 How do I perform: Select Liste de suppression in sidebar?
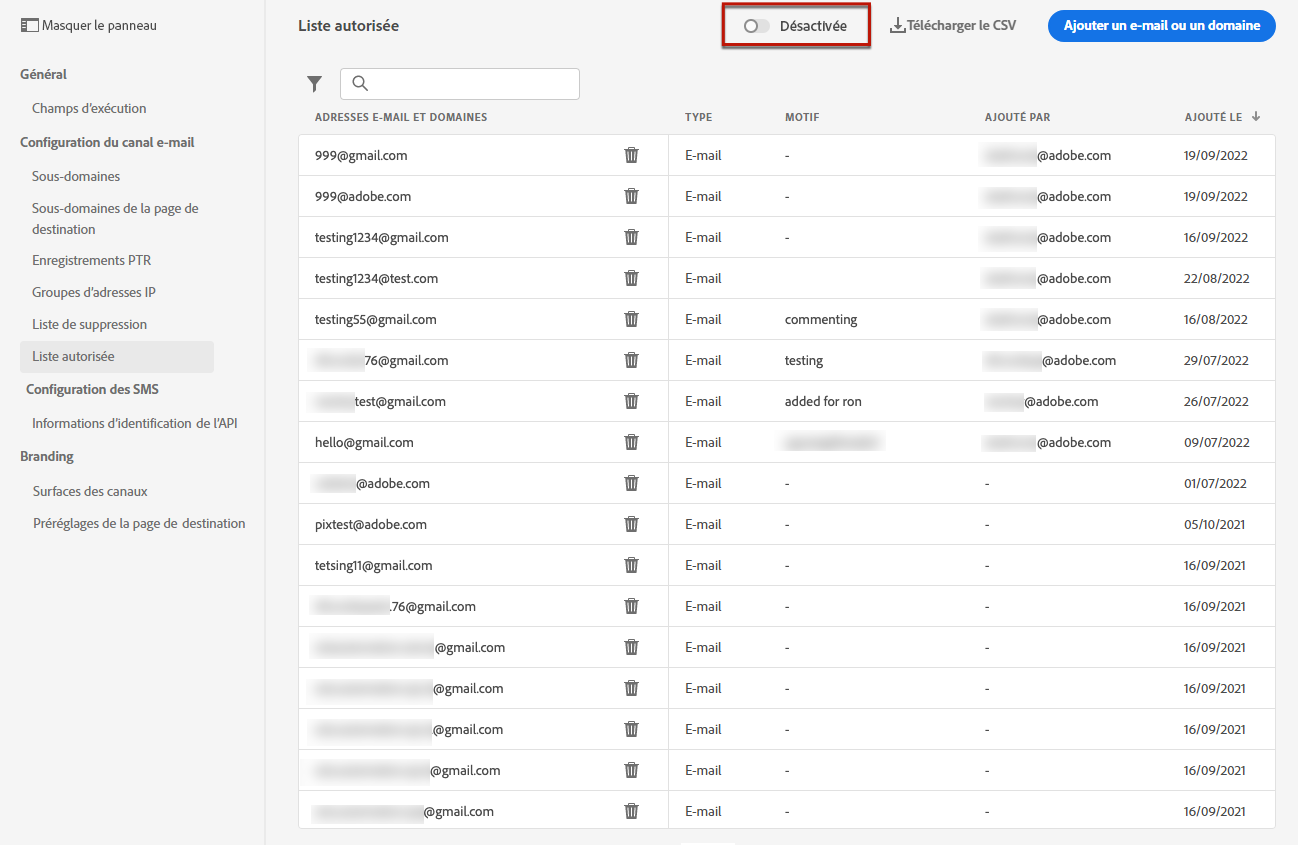click(x=89, y=324)
